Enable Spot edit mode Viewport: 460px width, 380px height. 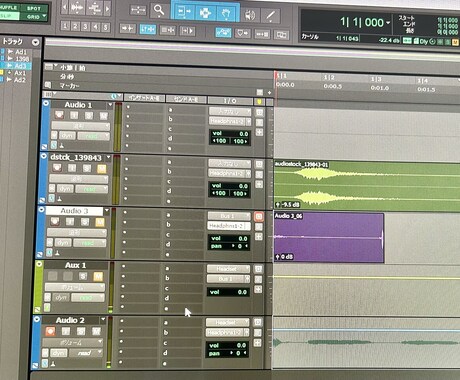click(x=34, y=8)
